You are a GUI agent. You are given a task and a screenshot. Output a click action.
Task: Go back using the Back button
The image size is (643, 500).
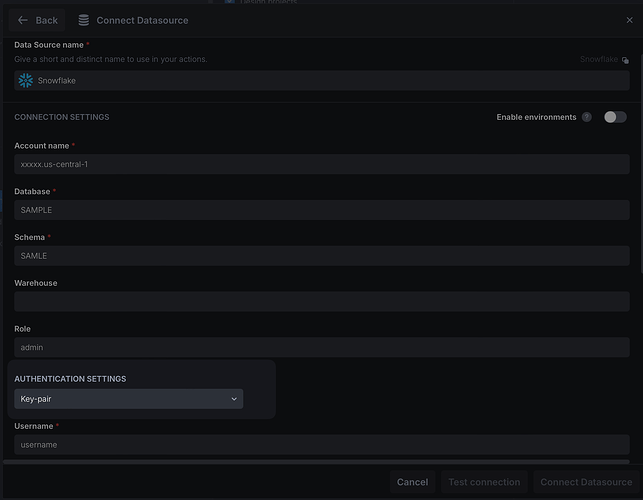tap(37, 20)
